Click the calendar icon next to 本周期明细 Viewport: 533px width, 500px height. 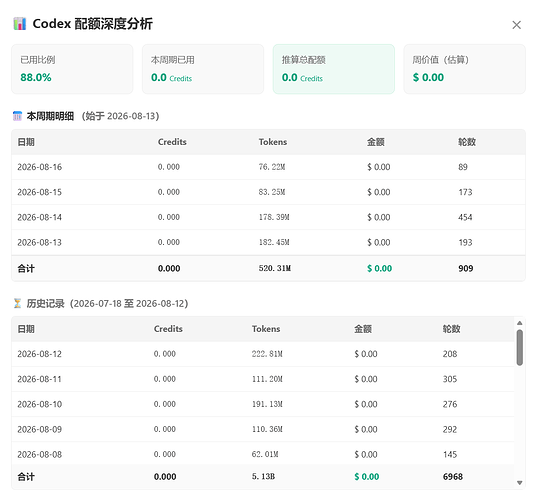coord(17,116)
